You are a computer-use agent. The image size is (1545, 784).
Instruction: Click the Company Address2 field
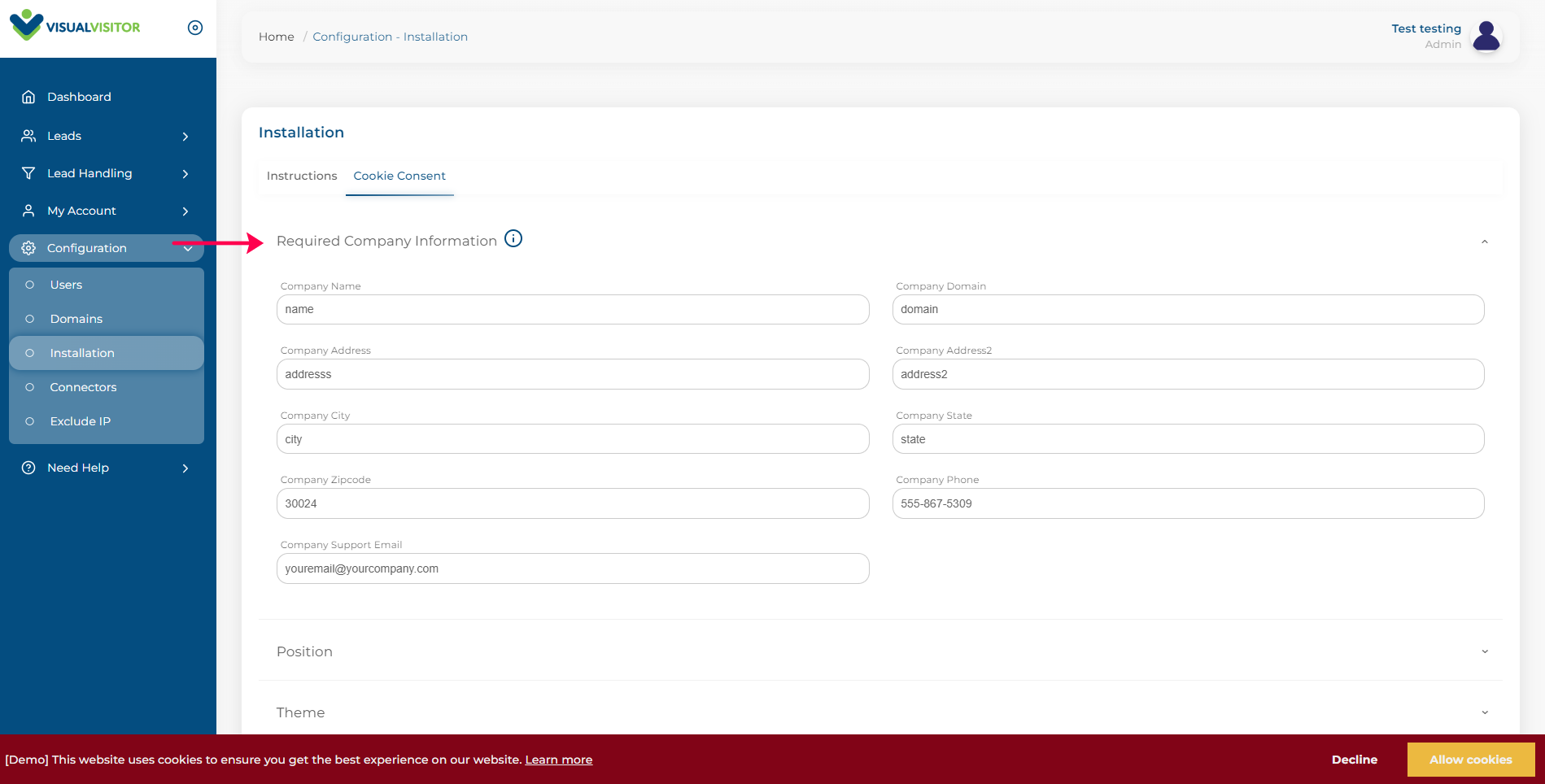click(x=1189, y=374)
